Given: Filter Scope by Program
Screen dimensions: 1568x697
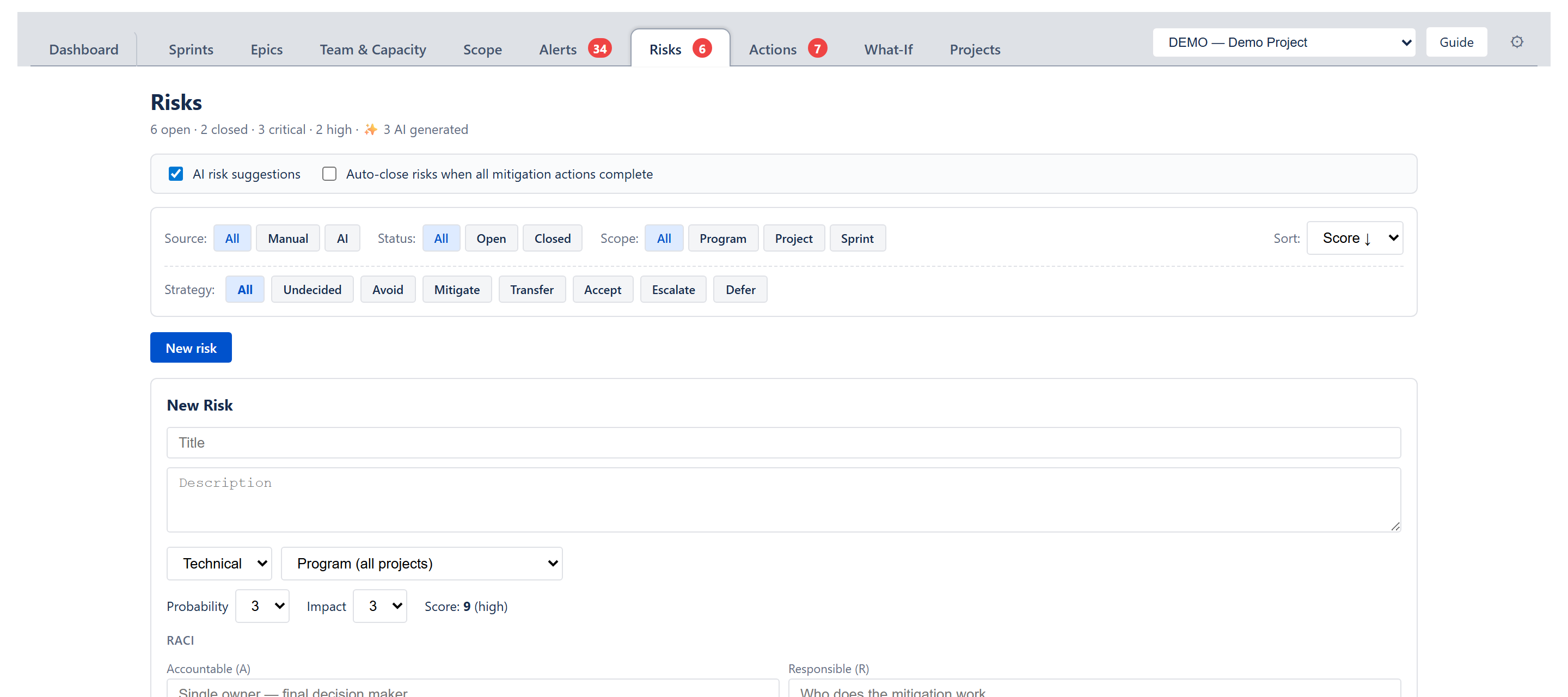Looking at the screenshot, I should [x=722, y=239].
